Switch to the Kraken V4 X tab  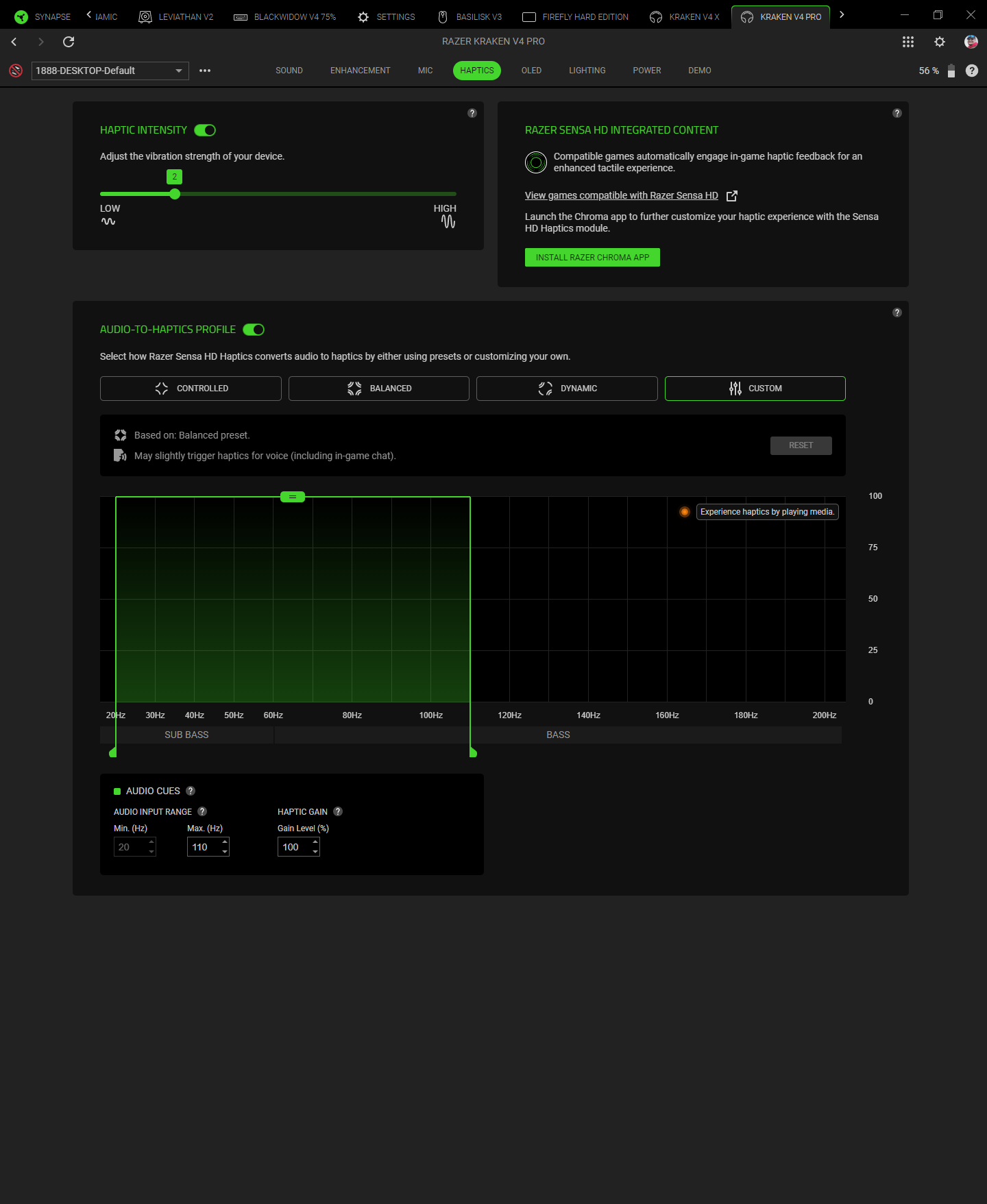coord(685,16)
